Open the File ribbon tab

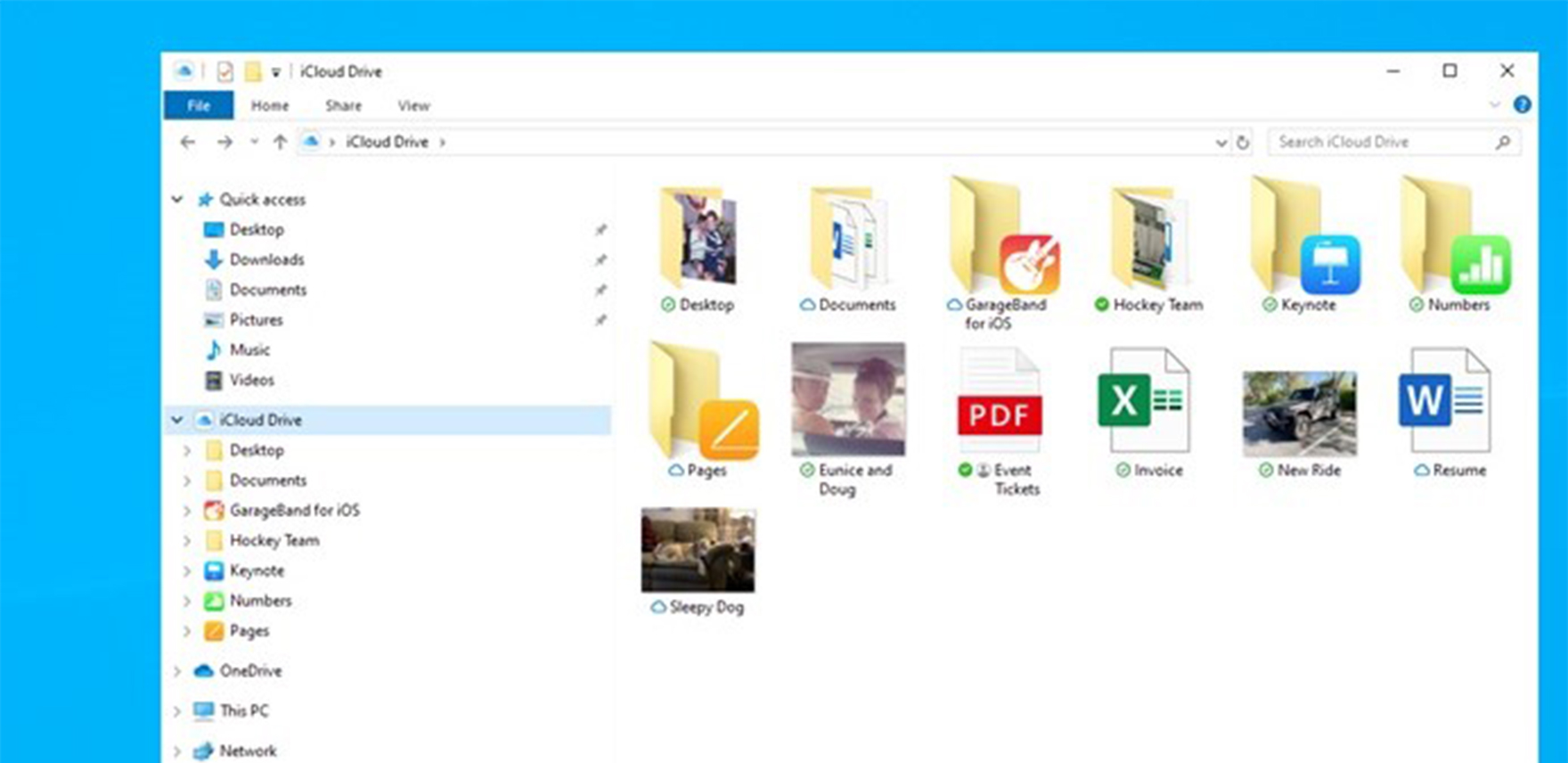tap(199, 105)
